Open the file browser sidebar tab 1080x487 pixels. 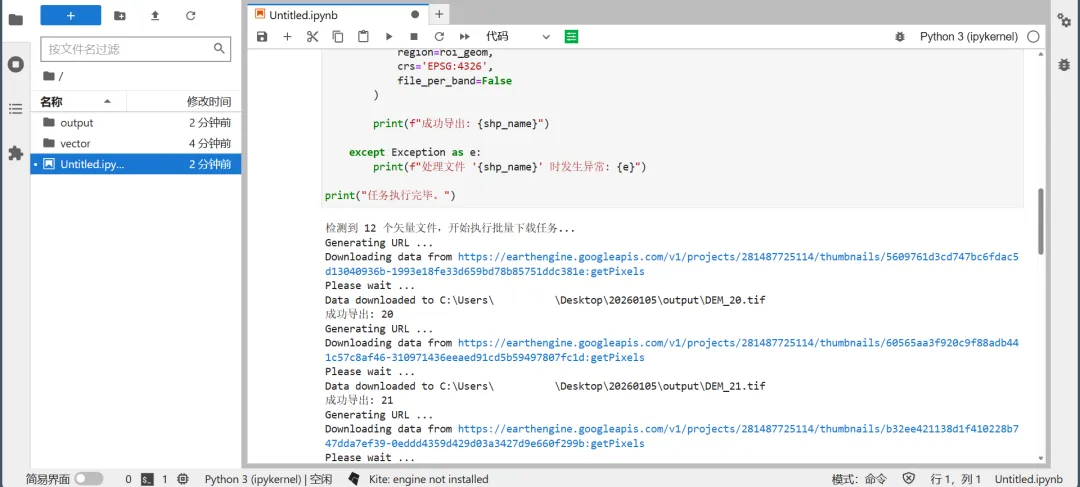point(15,19)
